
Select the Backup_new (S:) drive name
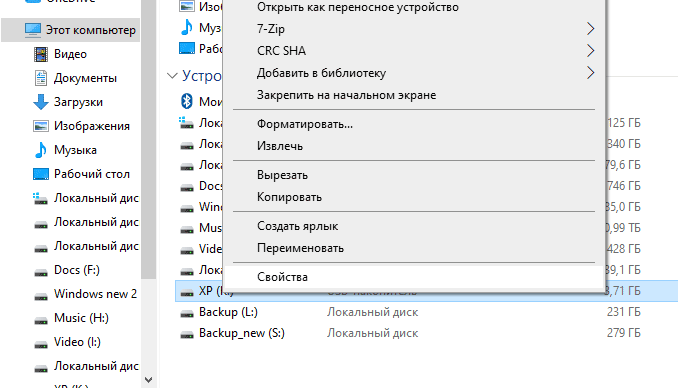click(x=242, y=333)
